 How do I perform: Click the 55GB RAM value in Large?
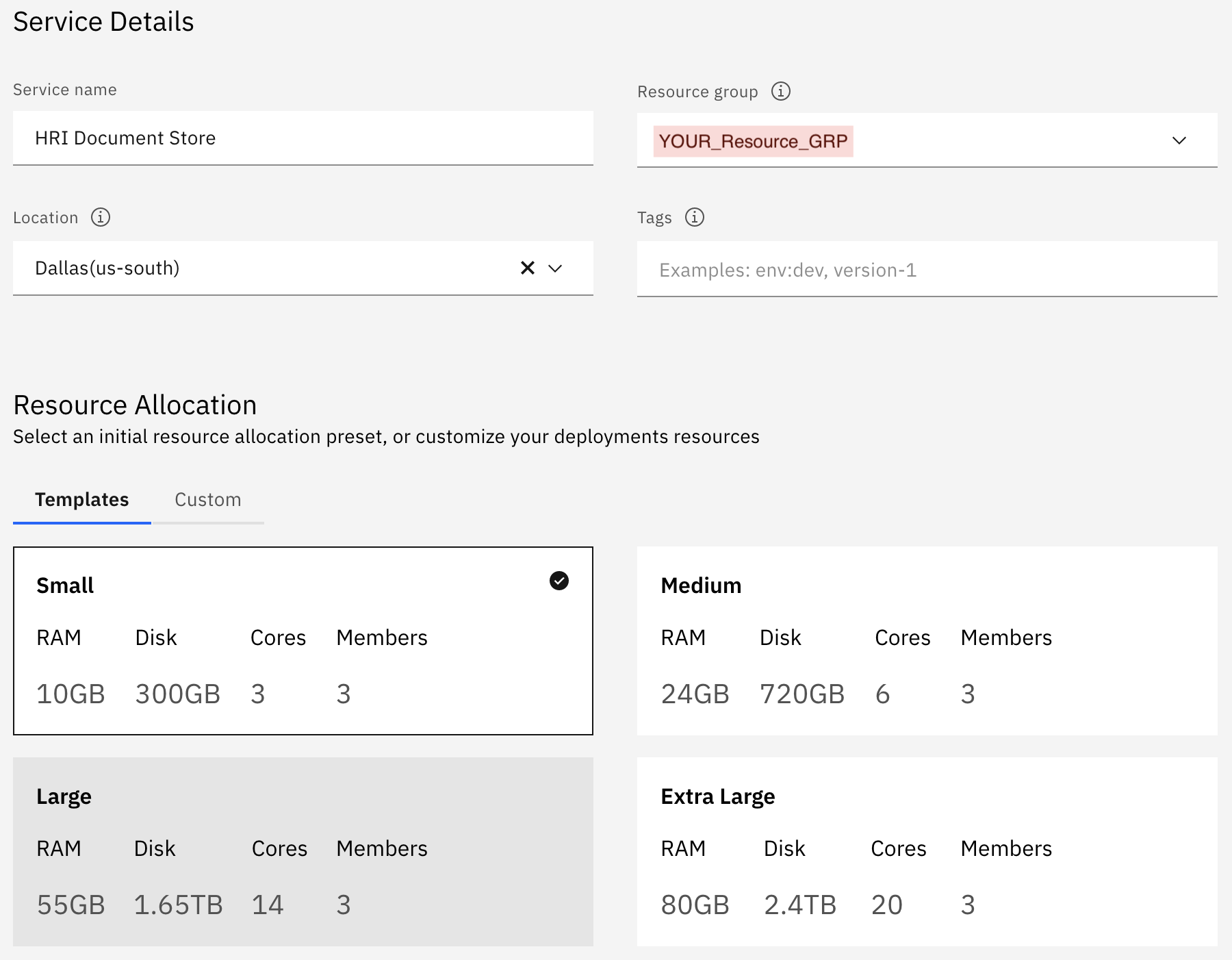pos(71,905)
